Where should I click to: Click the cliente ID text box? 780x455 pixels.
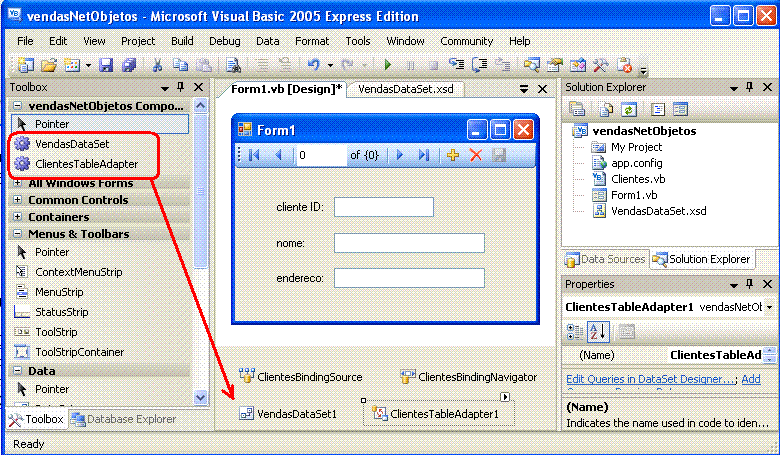[x=384, y=207]
